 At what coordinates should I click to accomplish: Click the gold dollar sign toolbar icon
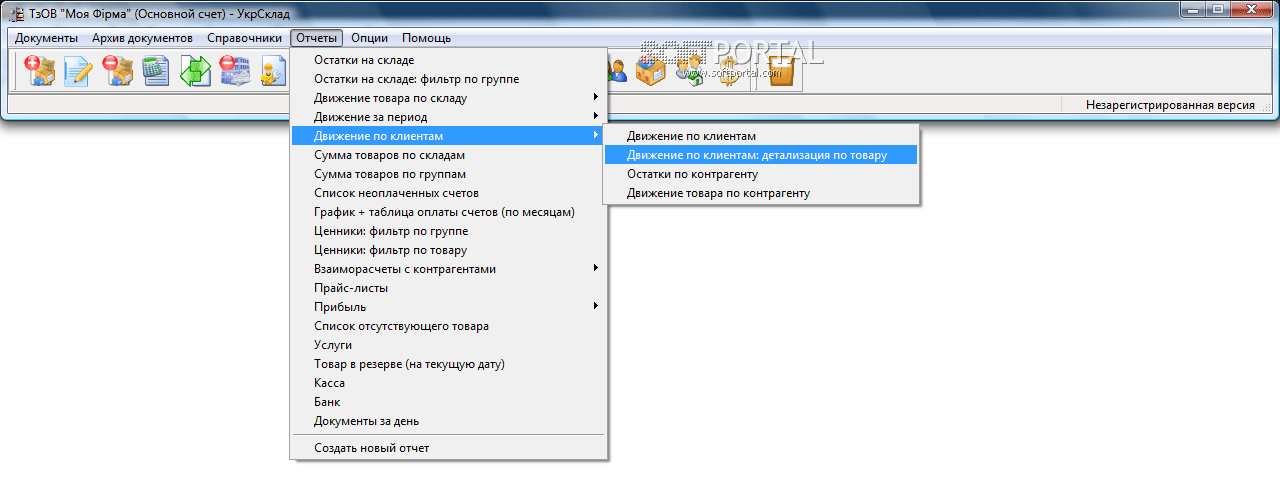click(x=729, y=72)
